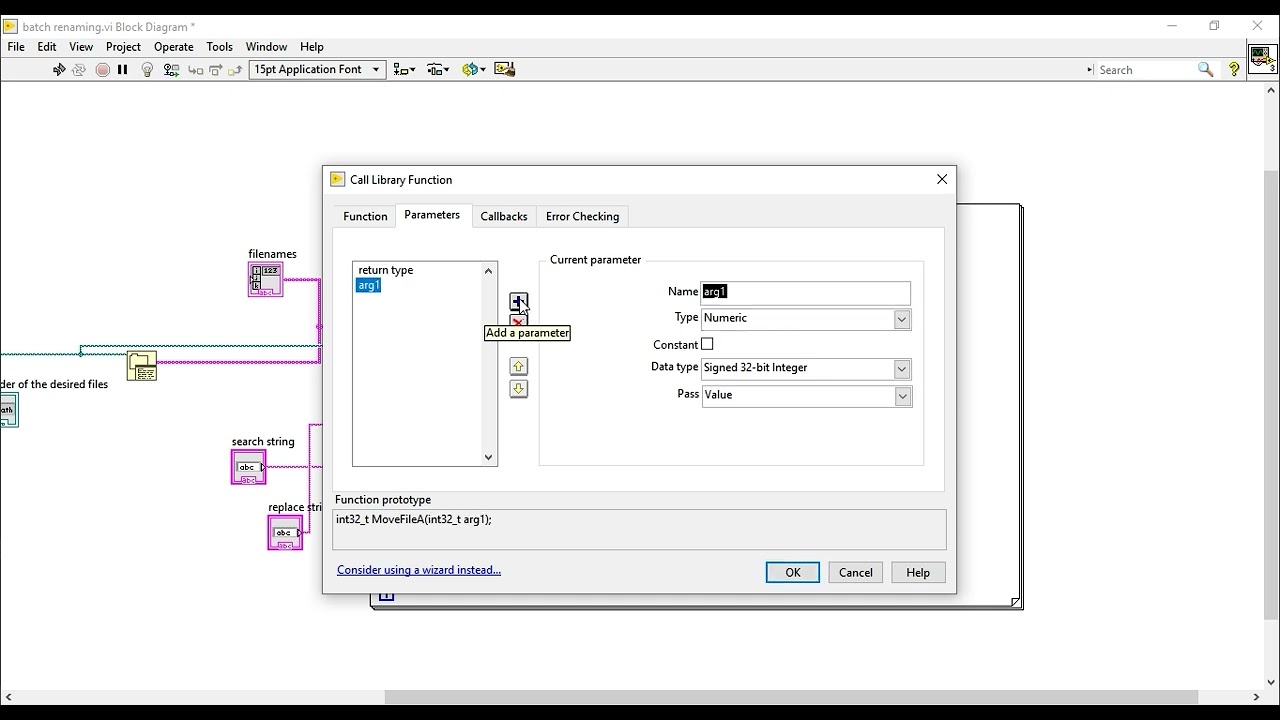Open the Distribute Objects menu
Image resolution: width=1280 pixels, height=720 pixels.
pyautogui.click(x=438, y=70)
